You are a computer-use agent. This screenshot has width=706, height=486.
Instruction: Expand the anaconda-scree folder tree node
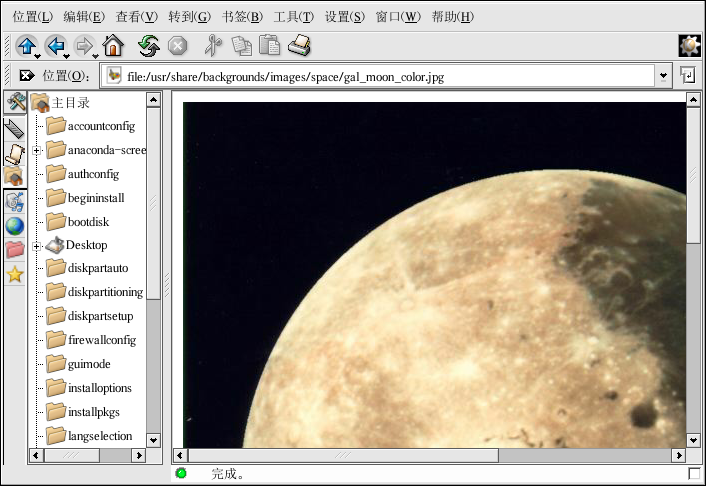click(x=37, y=151)
